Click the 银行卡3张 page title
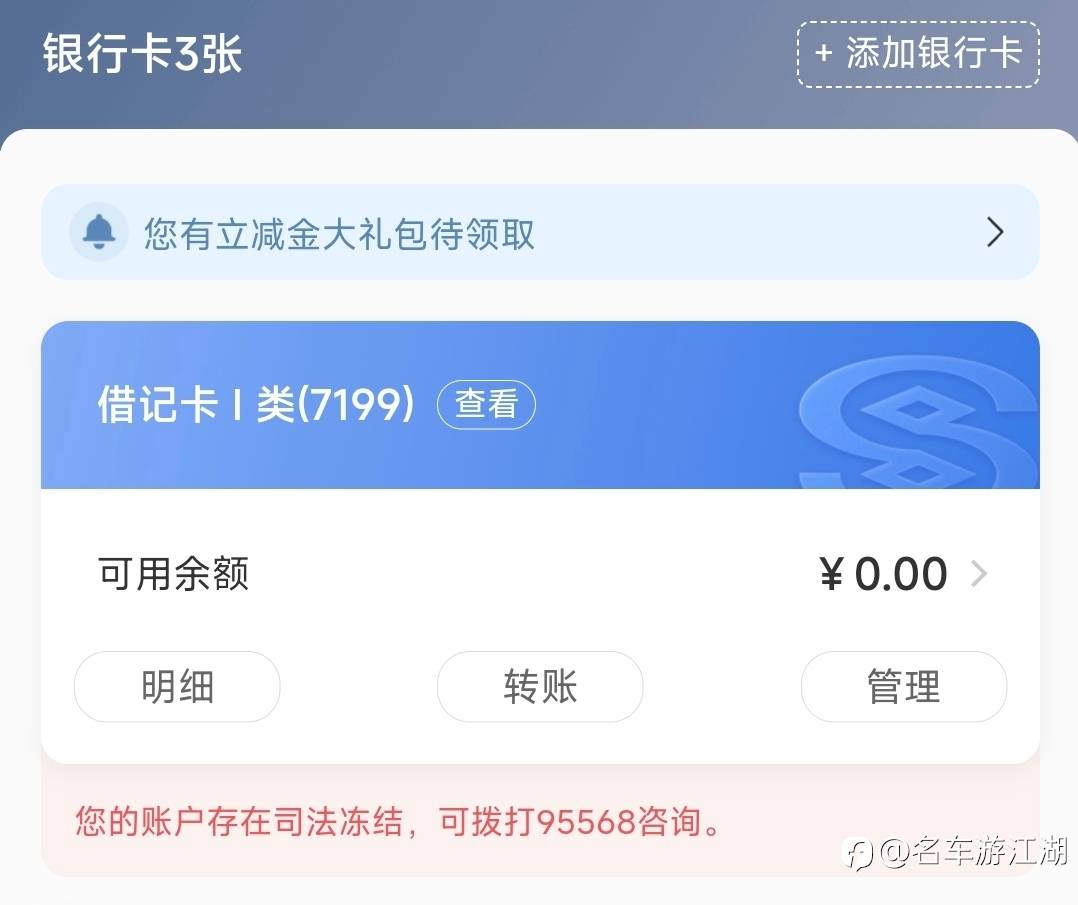 142,54
